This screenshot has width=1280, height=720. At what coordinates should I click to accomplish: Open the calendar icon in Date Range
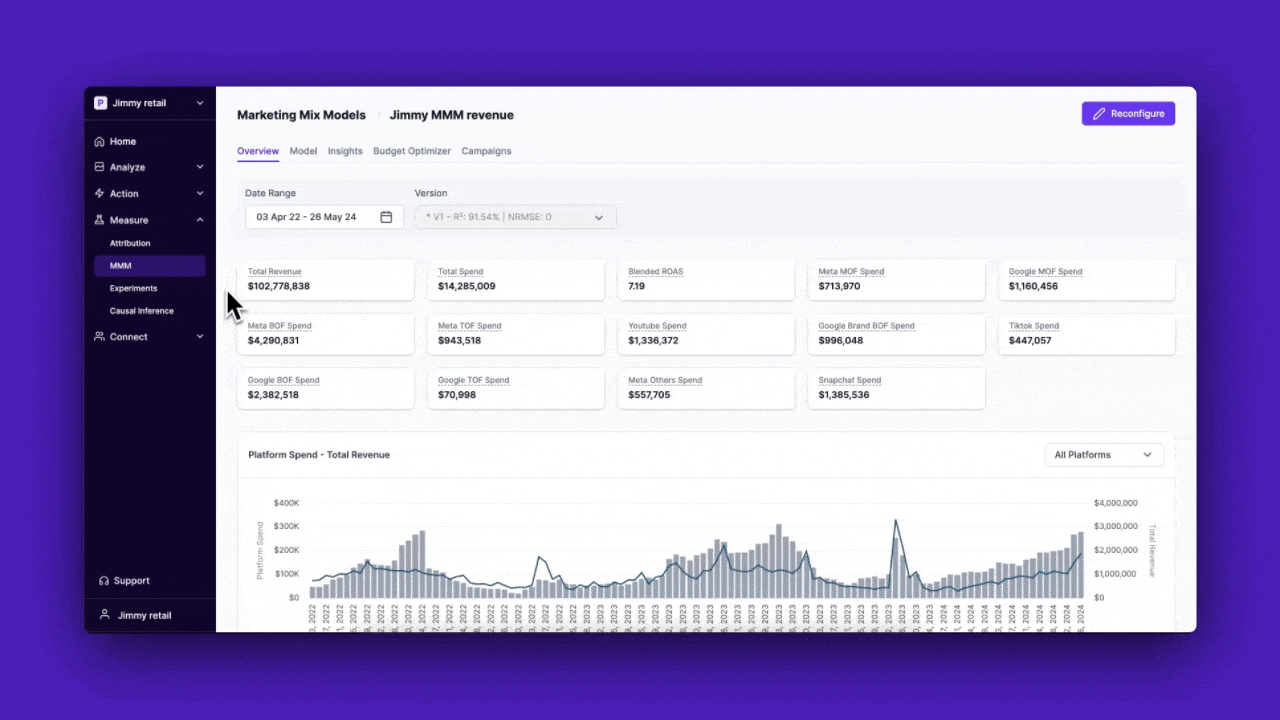coord(386,217)
